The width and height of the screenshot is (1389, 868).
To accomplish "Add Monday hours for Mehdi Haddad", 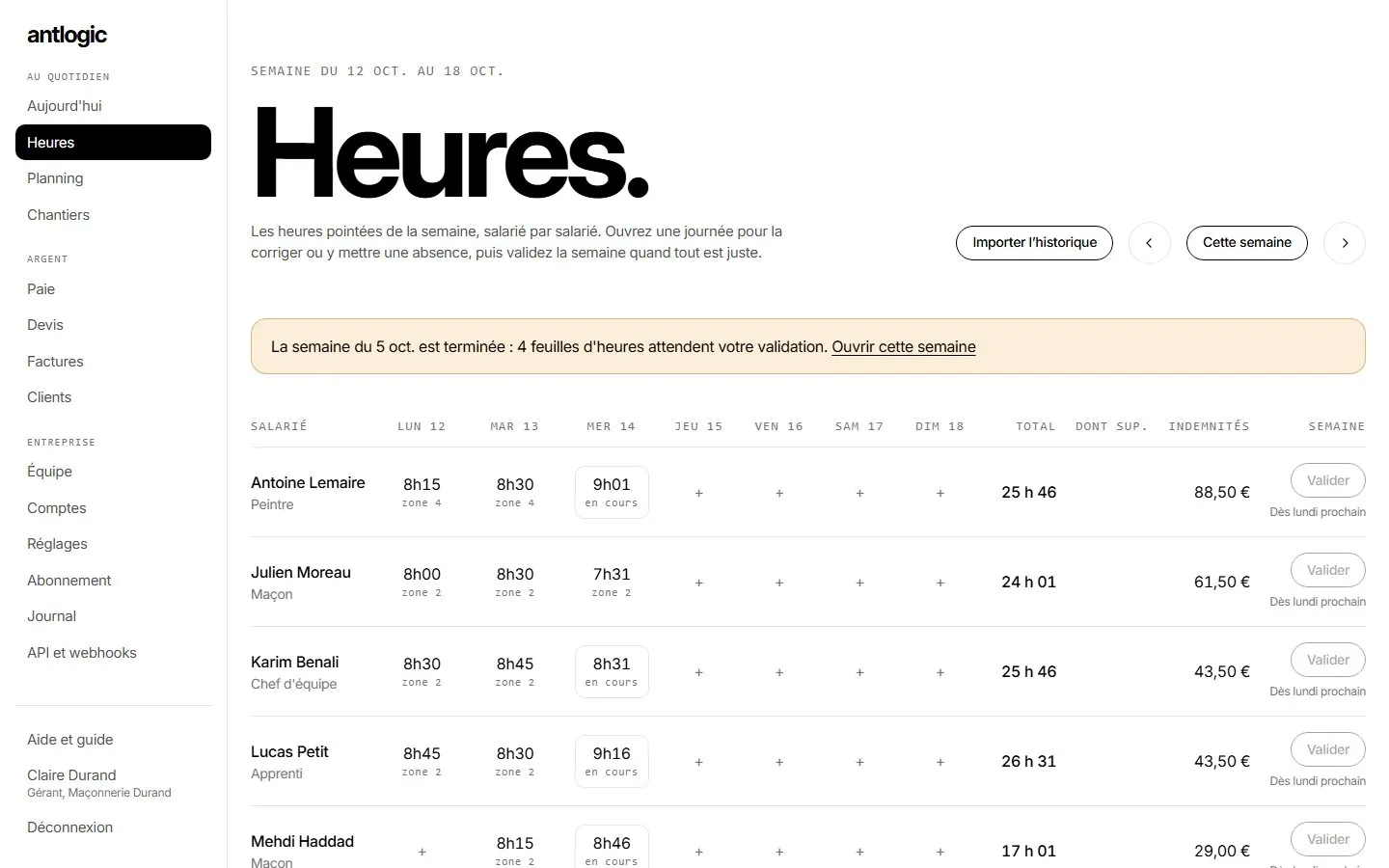I will pyautogui.click(x=422, y=852).
